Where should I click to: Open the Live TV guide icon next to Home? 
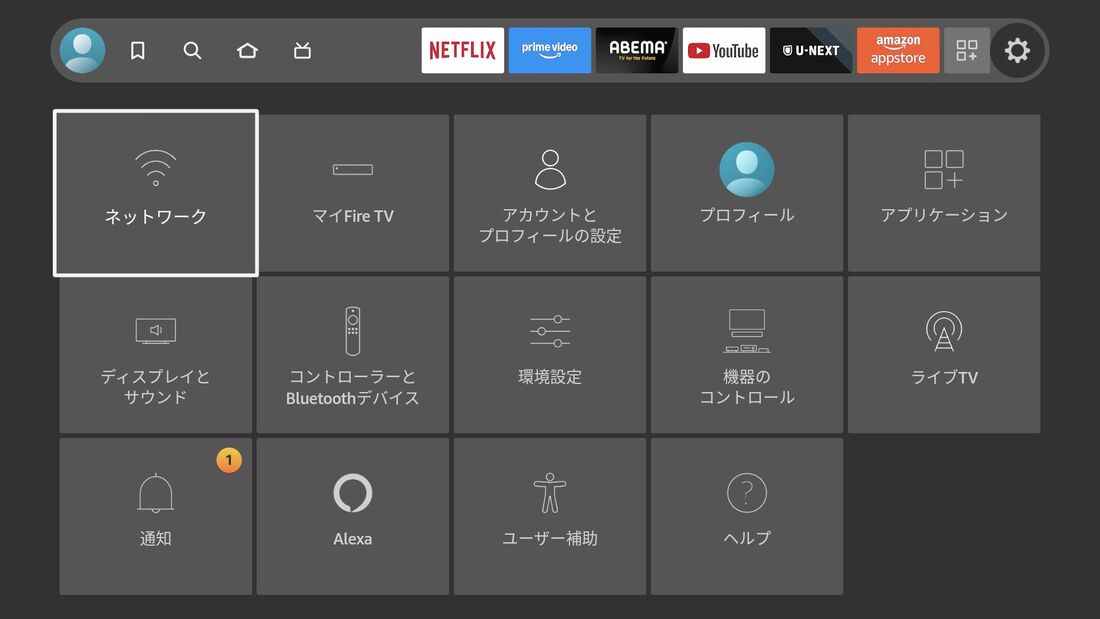point(301,49)
